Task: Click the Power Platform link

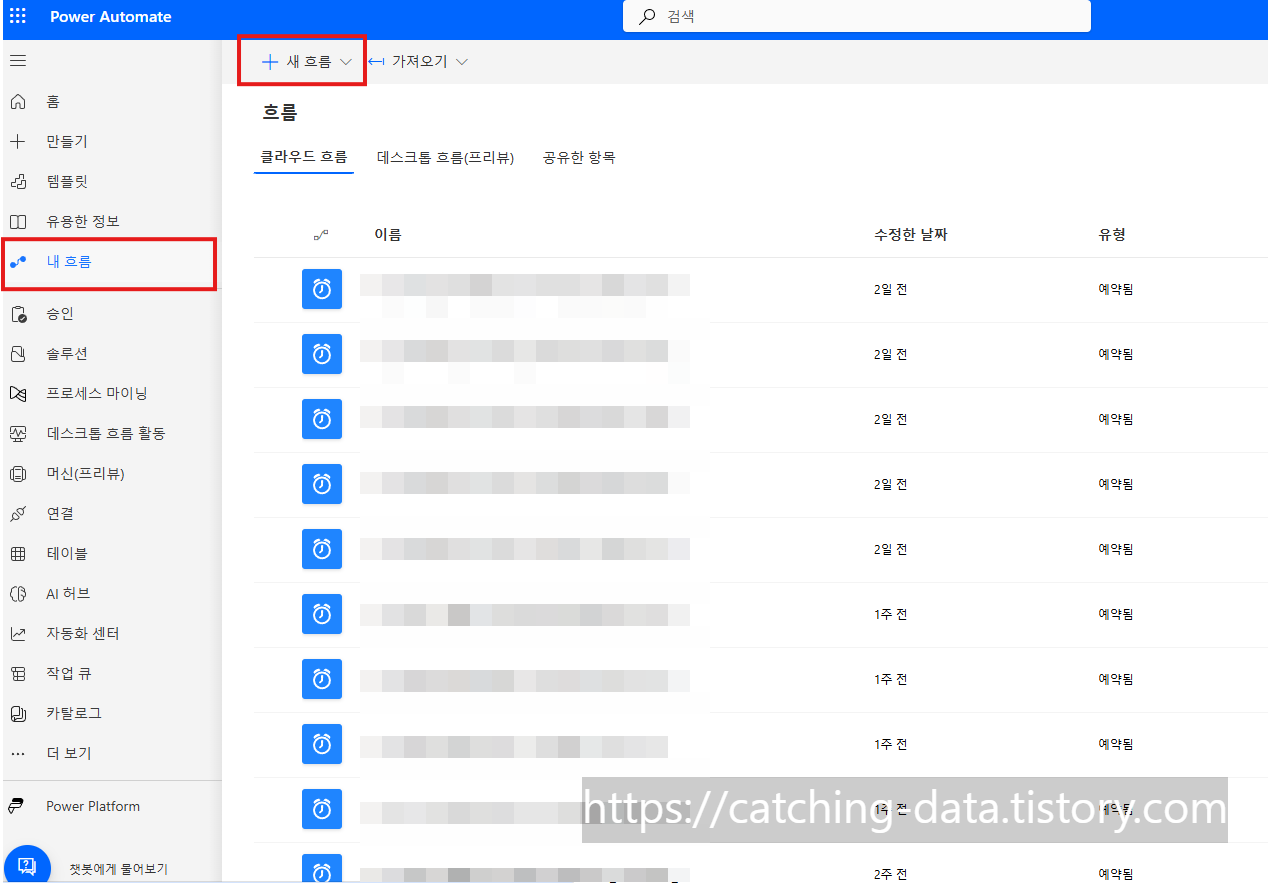Action: tap(93, 806)
